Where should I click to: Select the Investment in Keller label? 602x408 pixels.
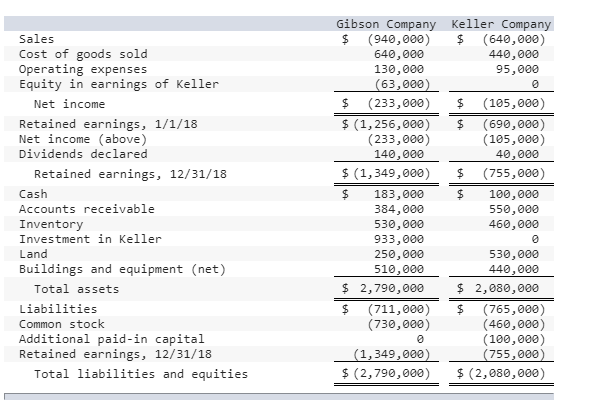point(90,239)
